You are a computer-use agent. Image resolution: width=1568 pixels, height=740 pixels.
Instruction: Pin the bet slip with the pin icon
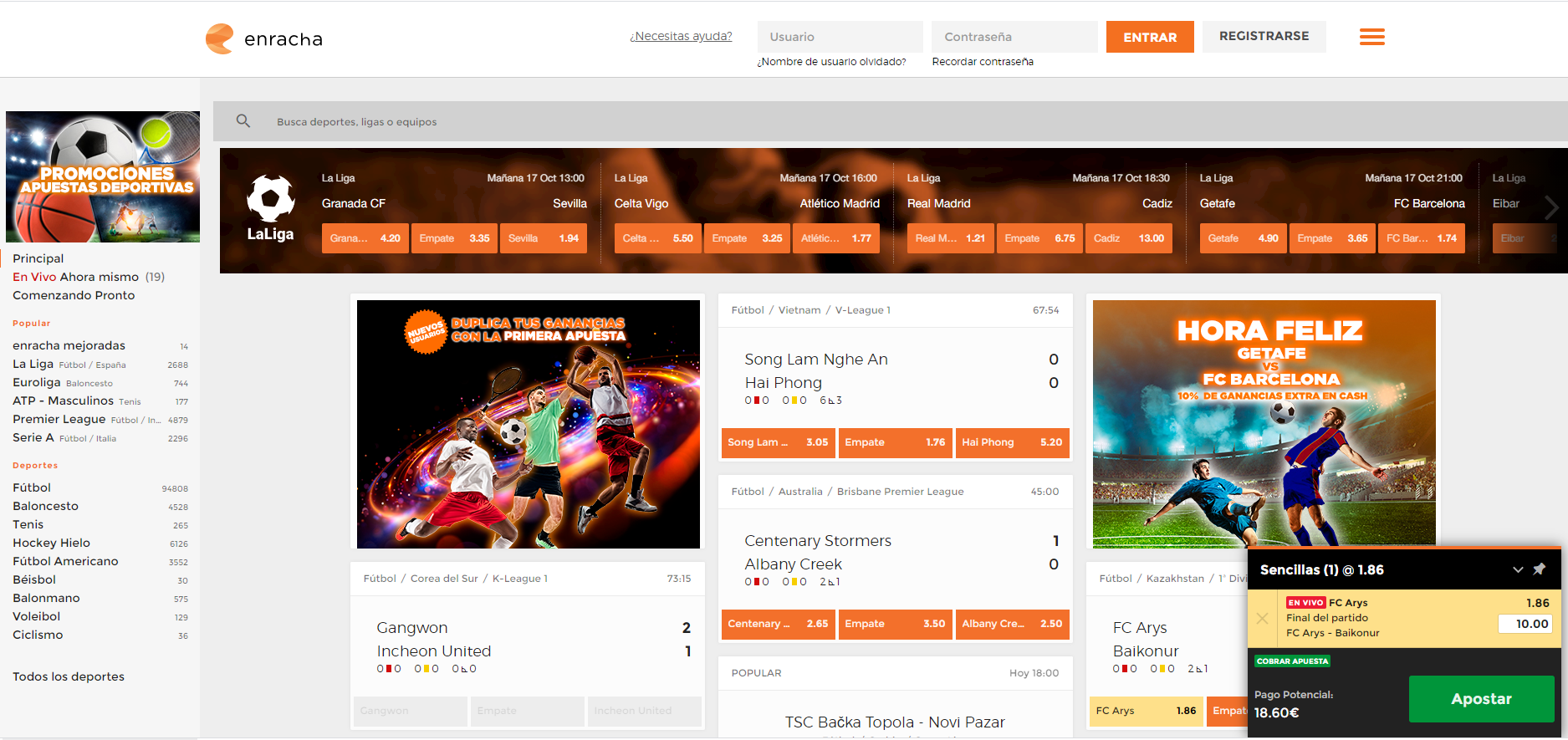[1539, 569]
